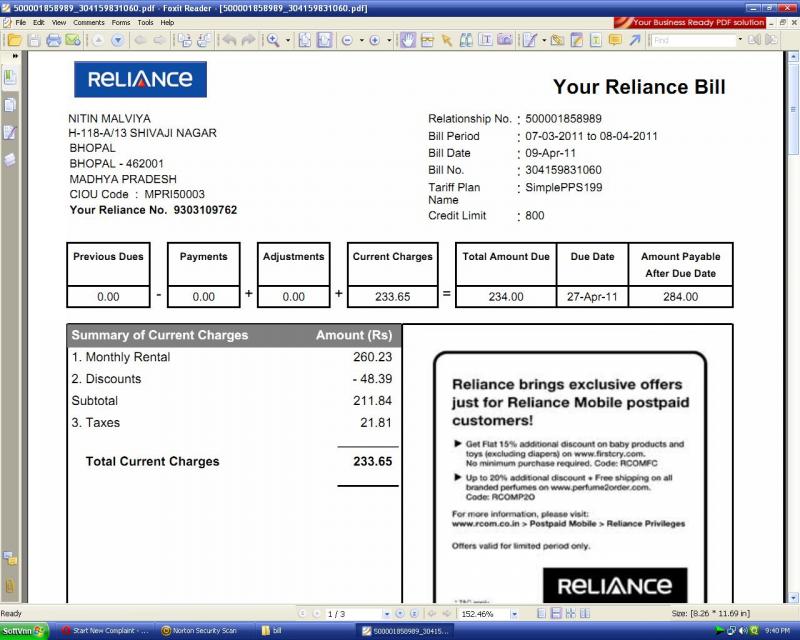
Task: Select the Highlight text tool
Action: tap(595, 40)
